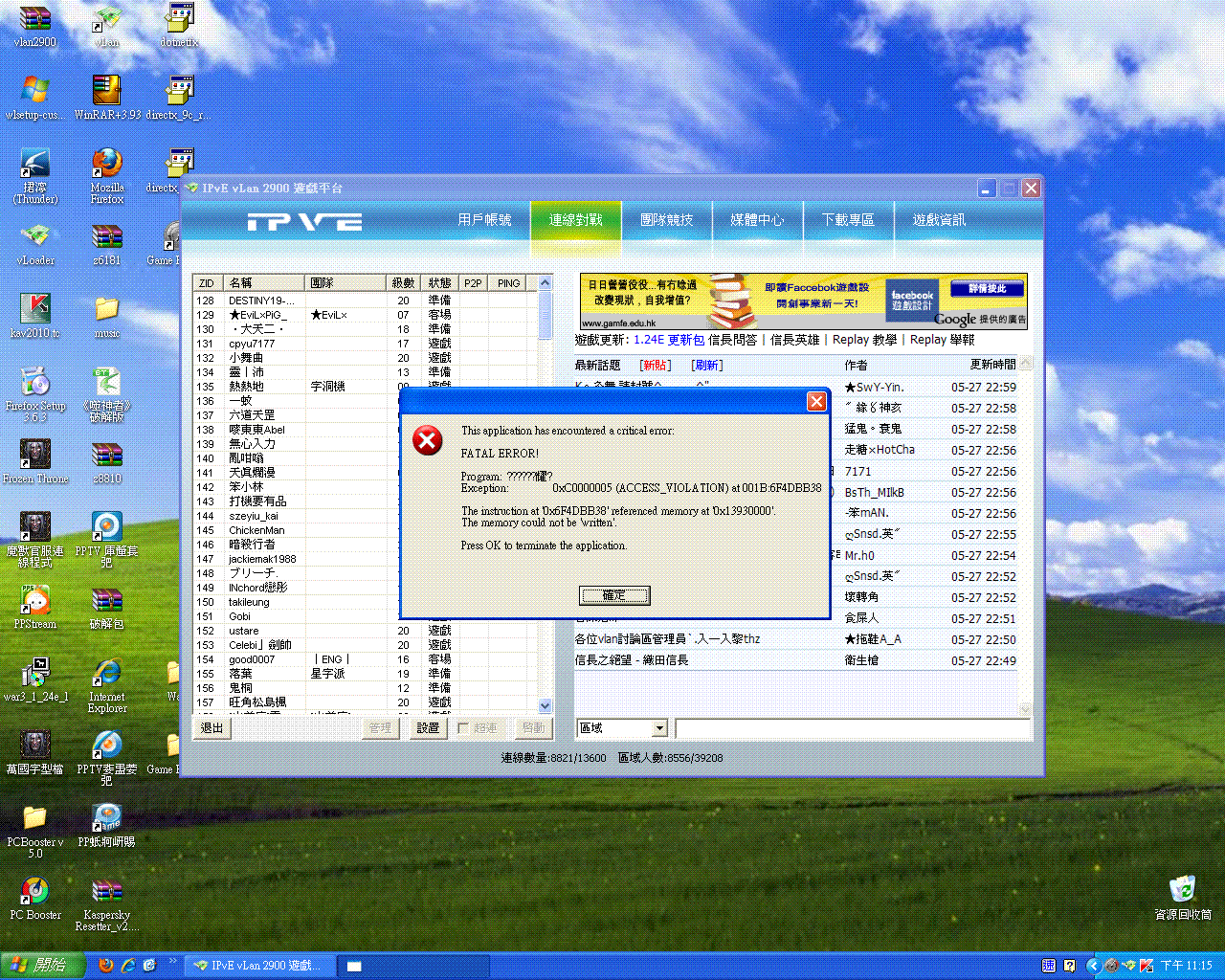
Task: Expand the 區域 combo box
Action: [x=659, y=728]
